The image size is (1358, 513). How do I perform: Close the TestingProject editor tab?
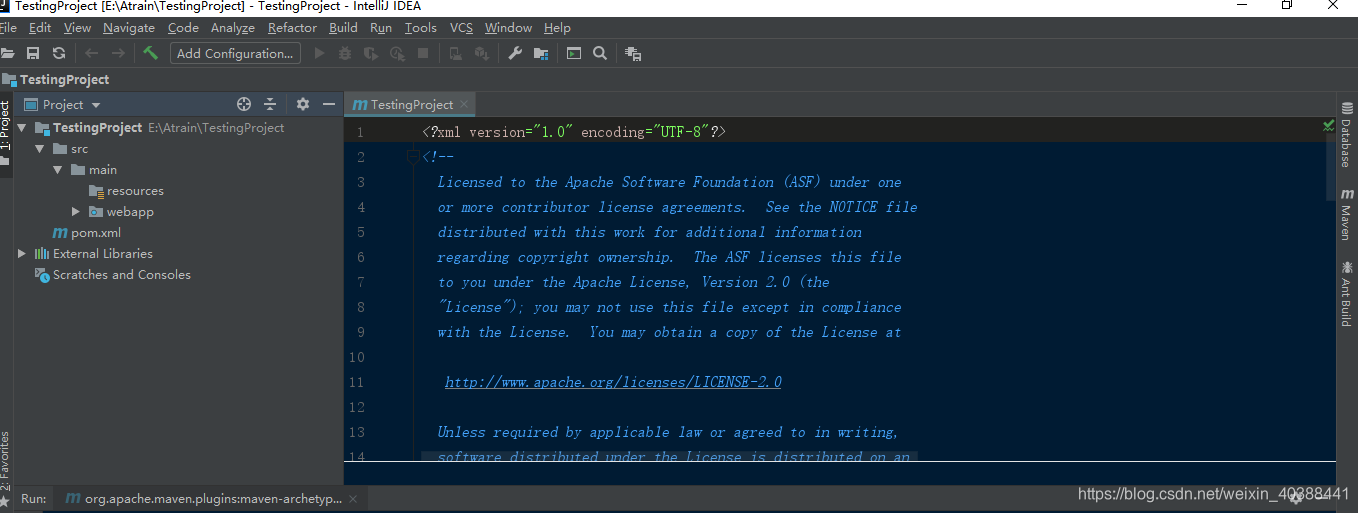pyautogui.click(x=465, y=104)
